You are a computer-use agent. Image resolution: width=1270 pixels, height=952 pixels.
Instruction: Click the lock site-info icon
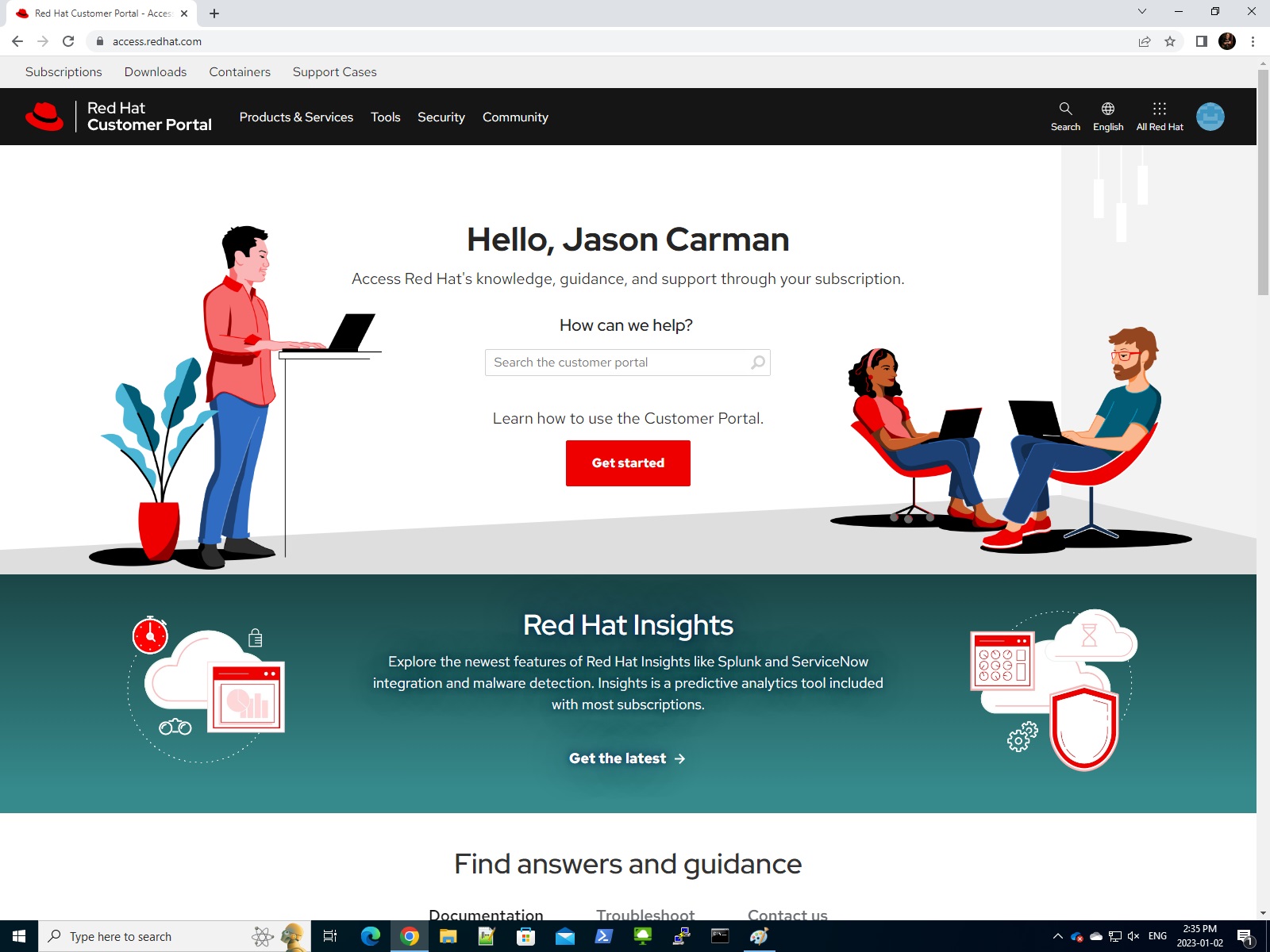click(100, 41)
